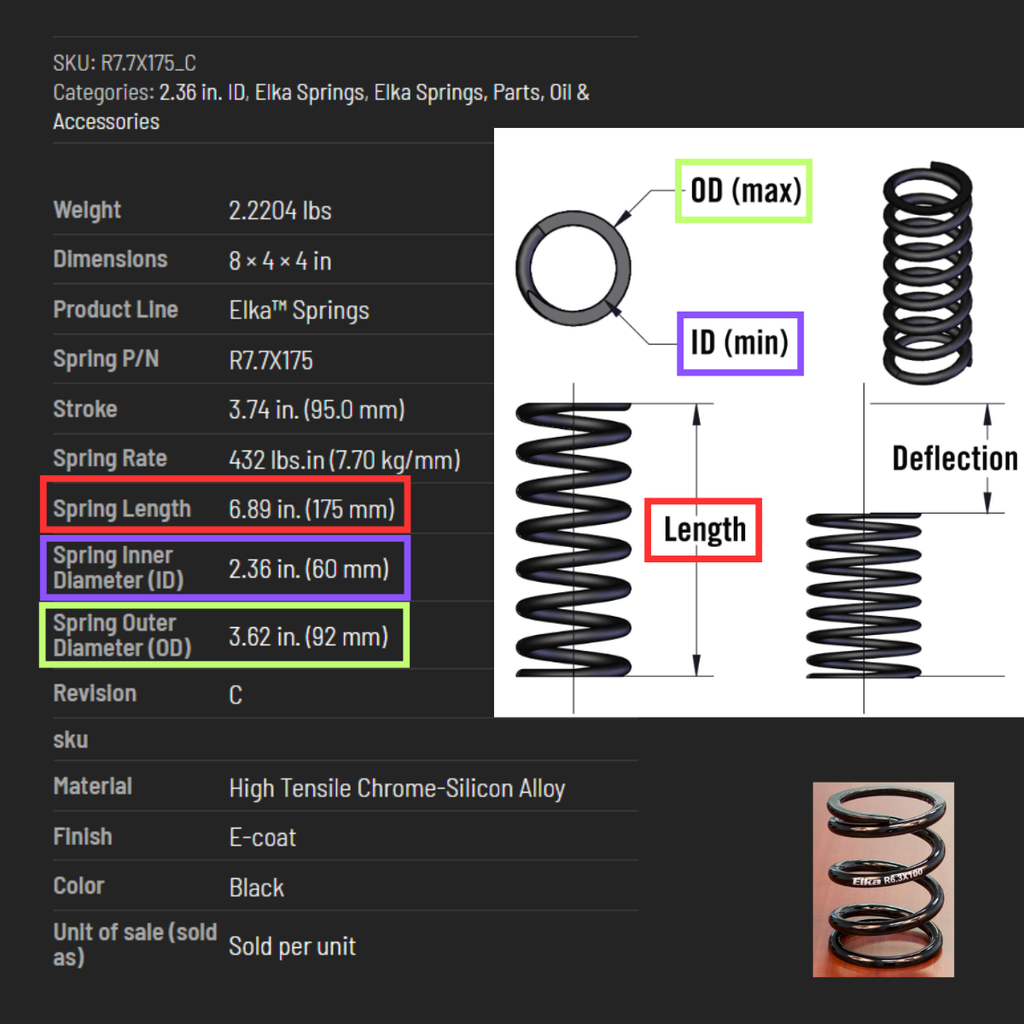Select the dimensions value 8 × 4 × 4 in
Screen dimensions: 1024x1024
point(280,261)
